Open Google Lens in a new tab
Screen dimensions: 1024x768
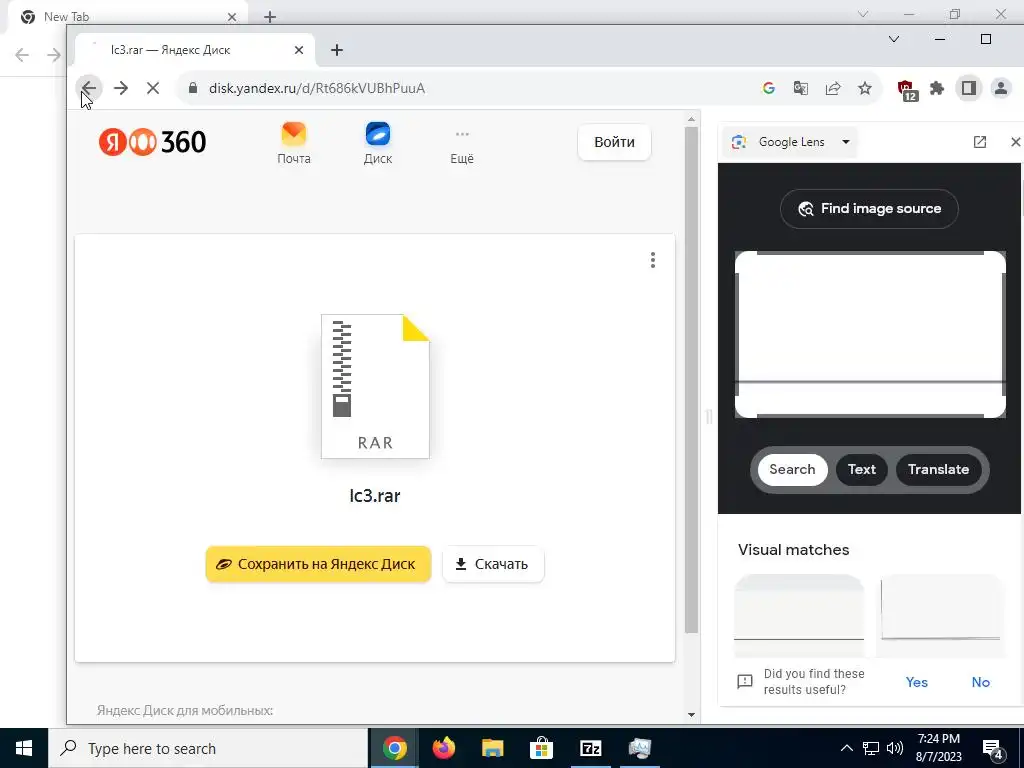point(980,142)
